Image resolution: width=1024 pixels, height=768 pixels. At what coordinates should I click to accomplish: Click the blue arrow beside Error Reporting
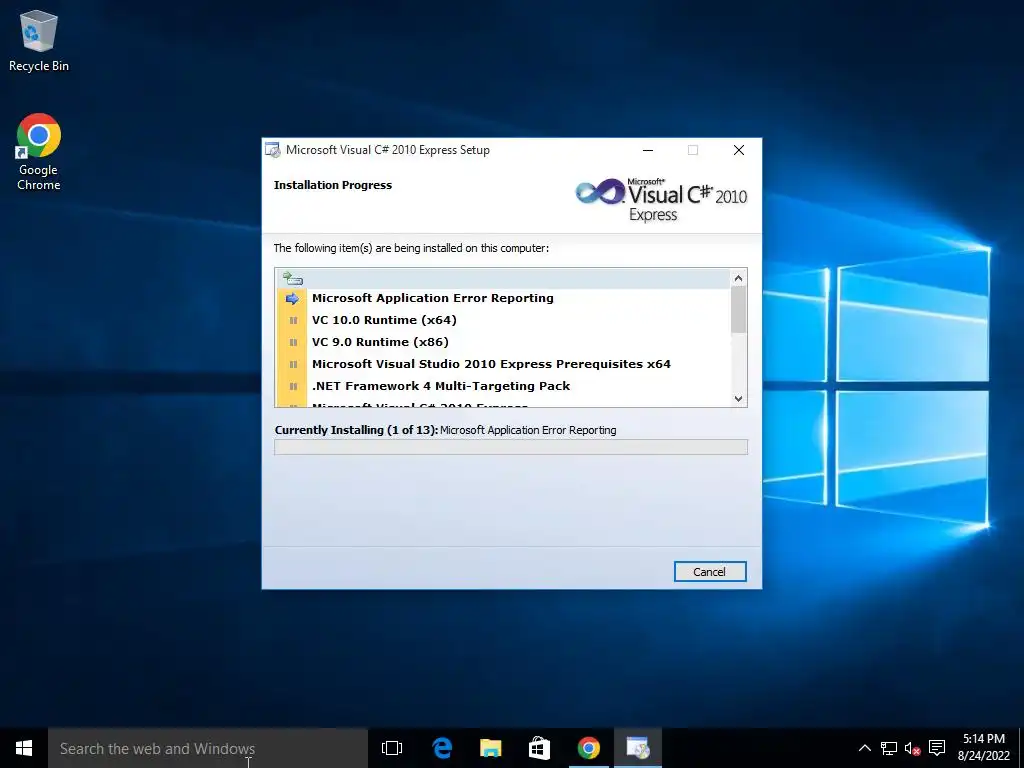pyautogui.click(x=292, y=298)
